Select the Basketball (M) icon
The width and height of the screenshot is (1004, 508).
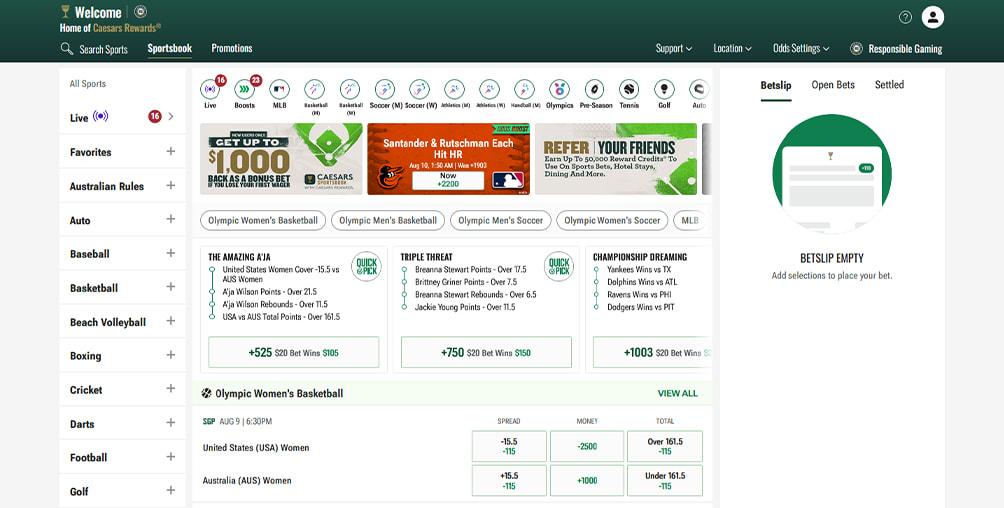314,90
